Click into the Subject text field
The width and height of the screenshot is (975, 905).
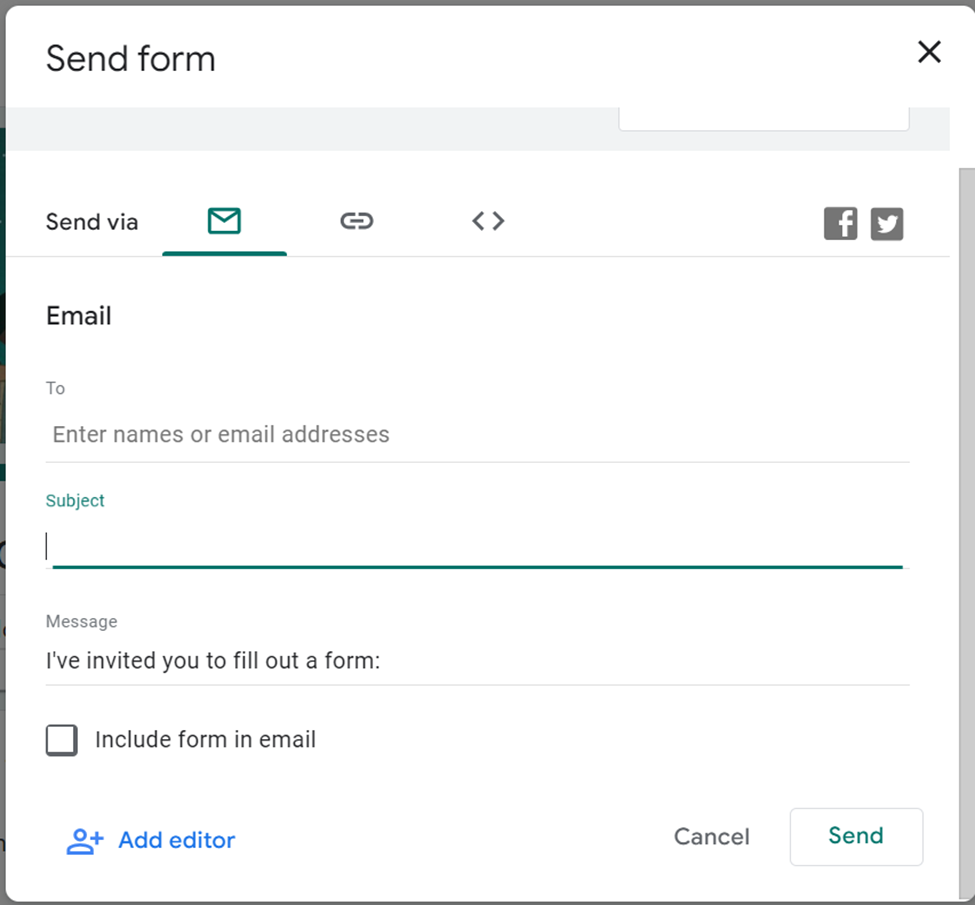point(476,546)
